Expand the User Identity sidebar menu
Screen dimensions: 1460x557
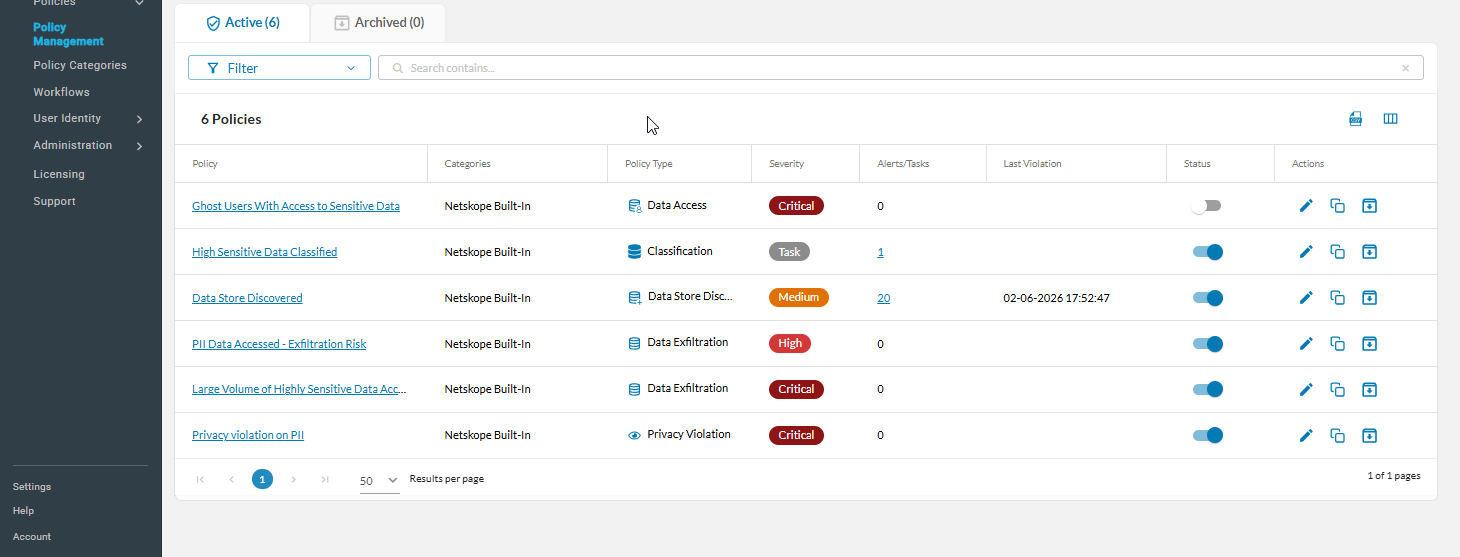tap(88, 118)
